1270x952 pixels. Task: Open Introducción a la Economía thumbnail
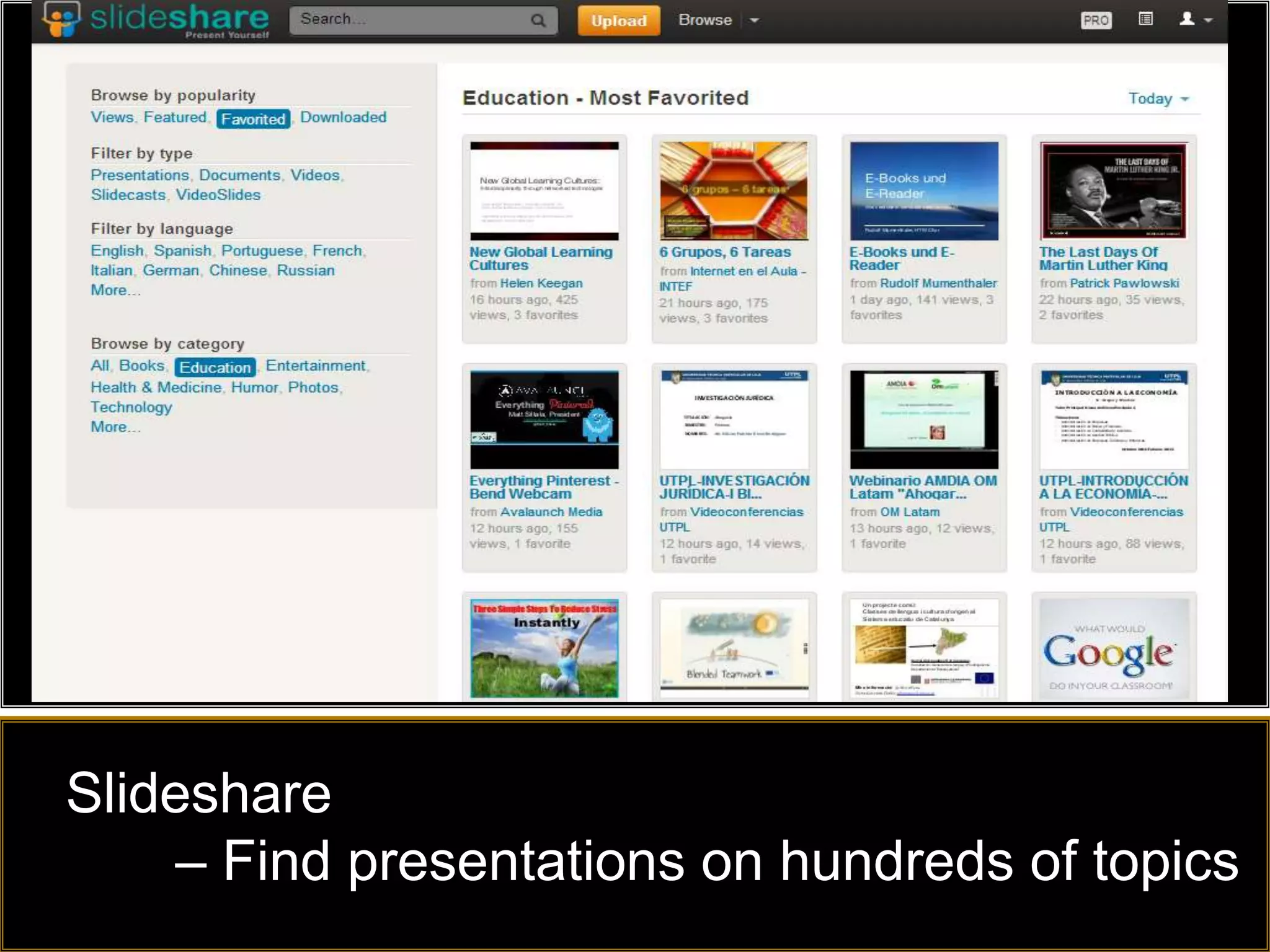point(1114,420)
